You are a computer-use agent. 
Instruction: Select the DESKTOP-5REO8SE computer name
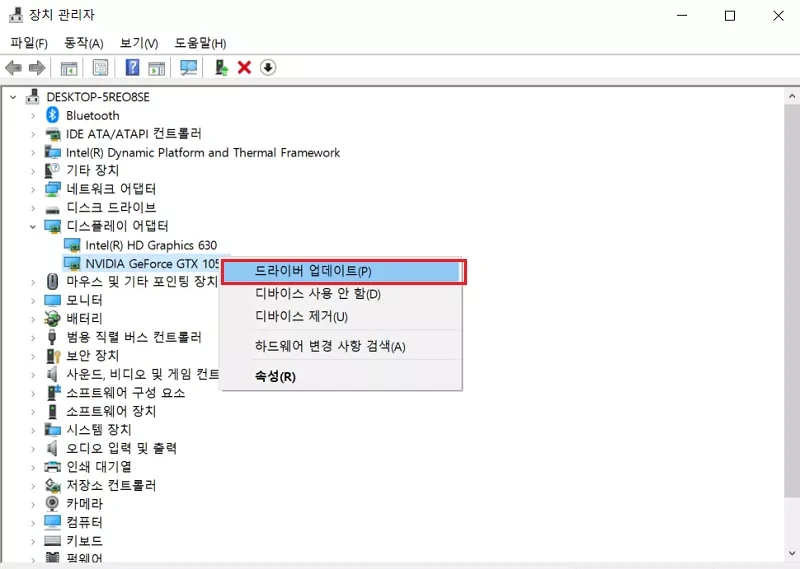(98, 97)
